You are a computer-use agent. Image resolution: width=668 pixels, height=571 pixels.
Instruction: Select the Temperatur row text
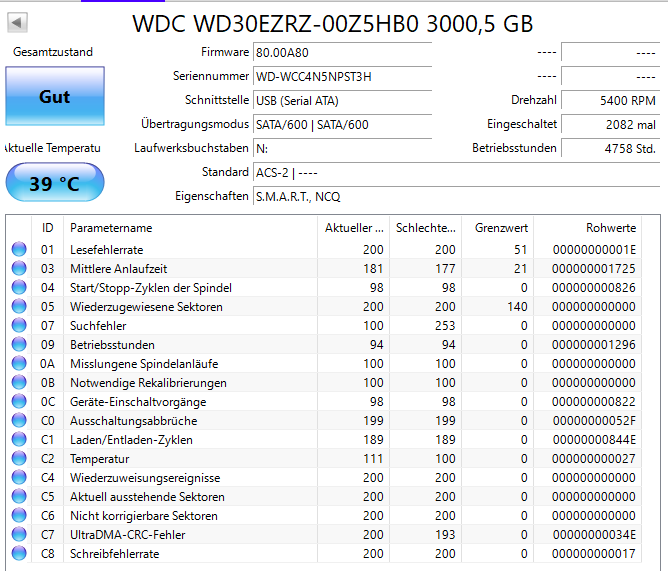tap(99, 459)
